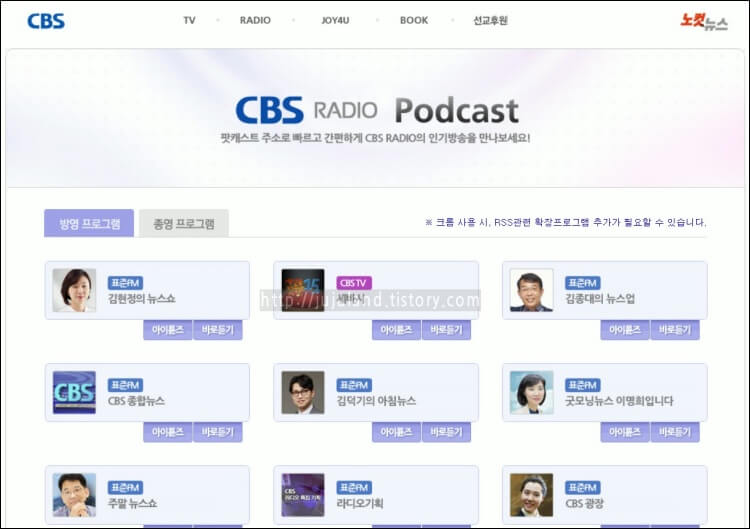The height and width of the screenshot is (529, 750).
Task: Click the CBS 광장 title text
Action: tap(585, 503)
